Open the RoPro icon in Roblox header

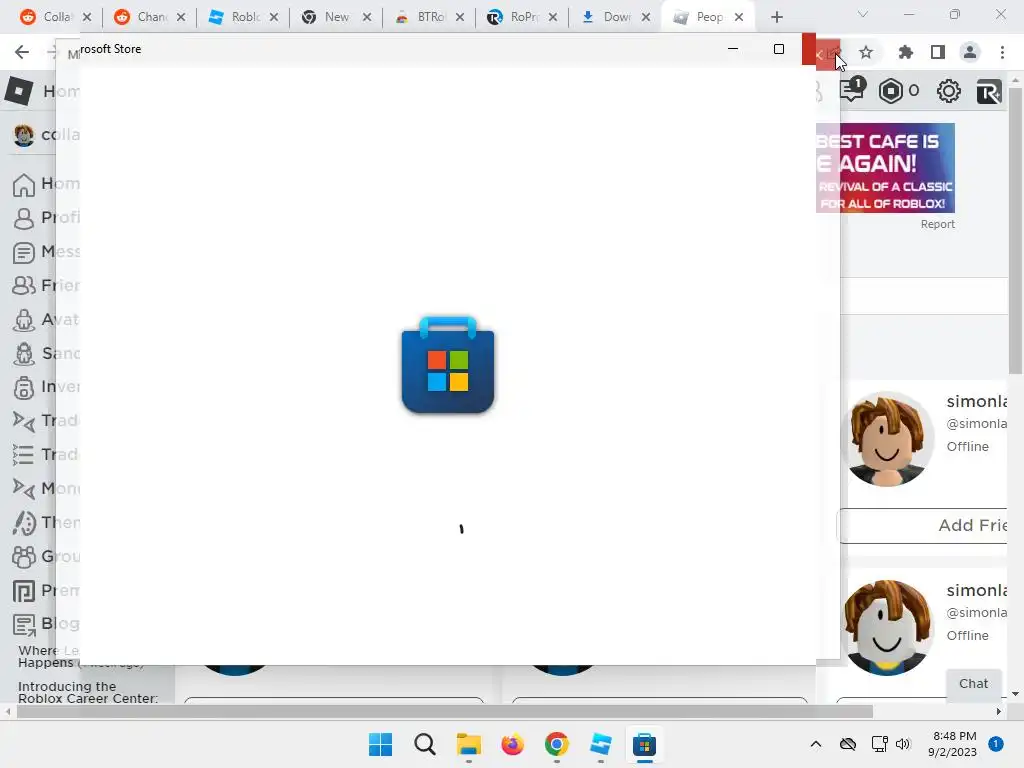click(x=989, y=91)
